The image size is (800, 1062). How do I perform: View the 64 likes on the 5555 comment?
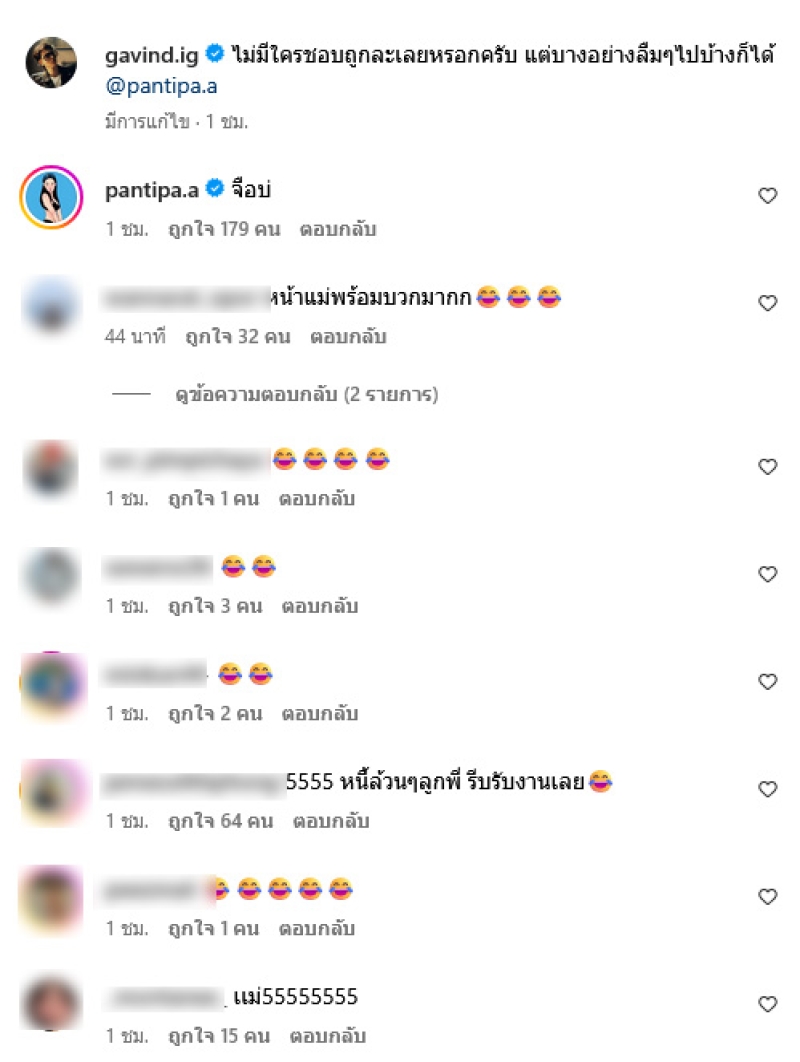[x=221, y=821]
